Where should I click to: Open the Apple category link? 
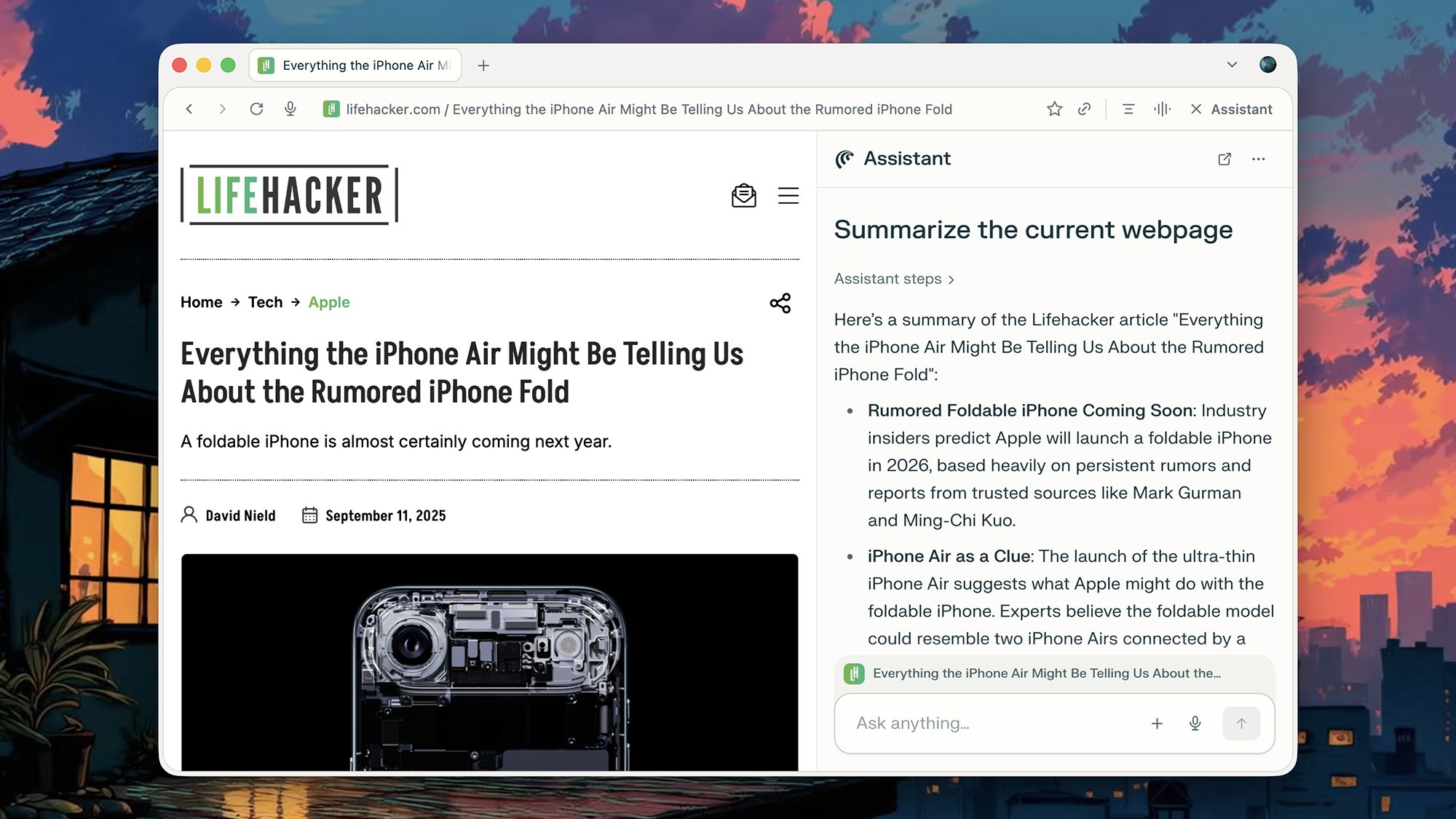[329, 302]
